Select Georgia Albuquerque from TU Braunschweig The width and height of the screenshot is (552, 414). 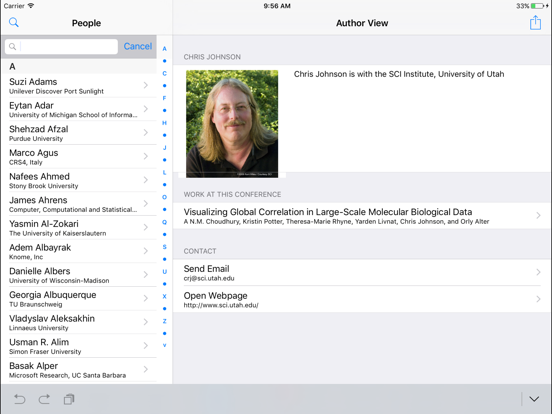tap(79, 299)
